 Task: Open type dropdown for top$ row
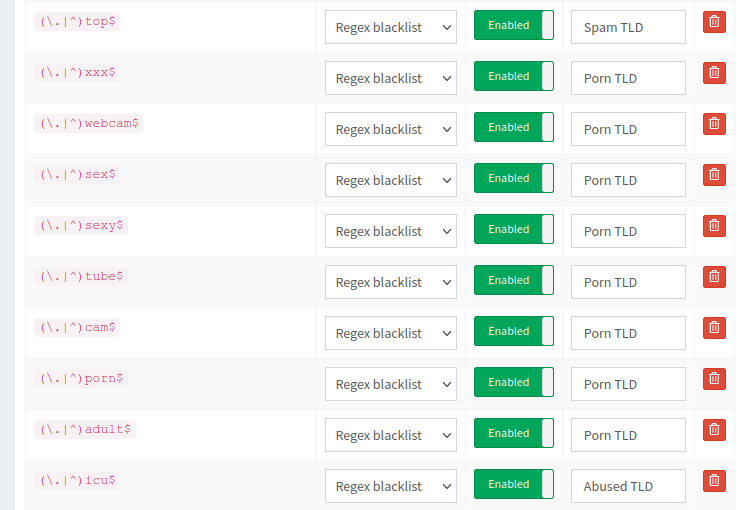point(391,27)
